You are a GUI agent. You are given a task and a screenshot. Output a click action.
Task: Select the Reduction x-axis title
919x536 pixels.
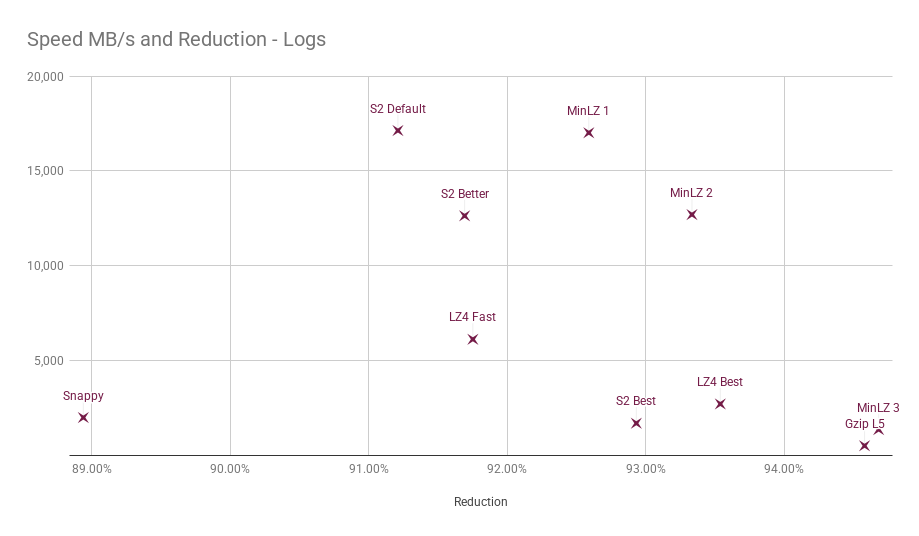[481, 502]
